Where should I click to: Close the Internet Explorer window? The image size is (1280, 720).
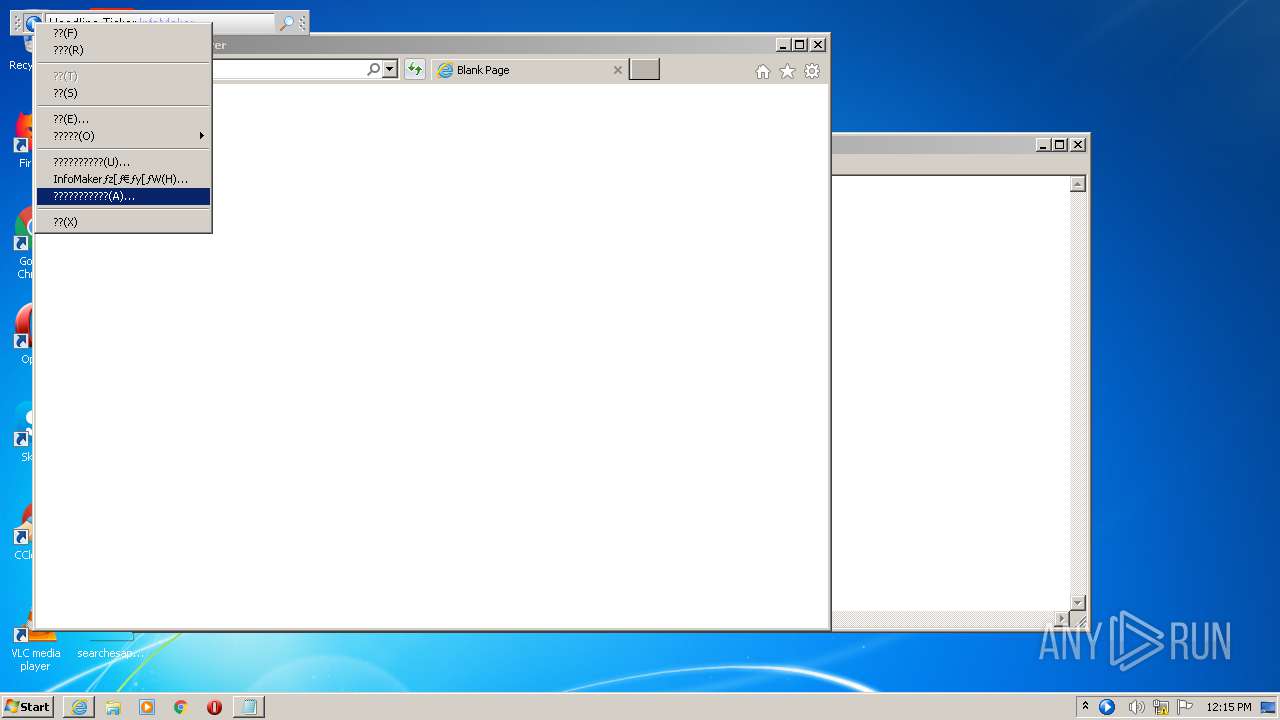pos(818,45)
